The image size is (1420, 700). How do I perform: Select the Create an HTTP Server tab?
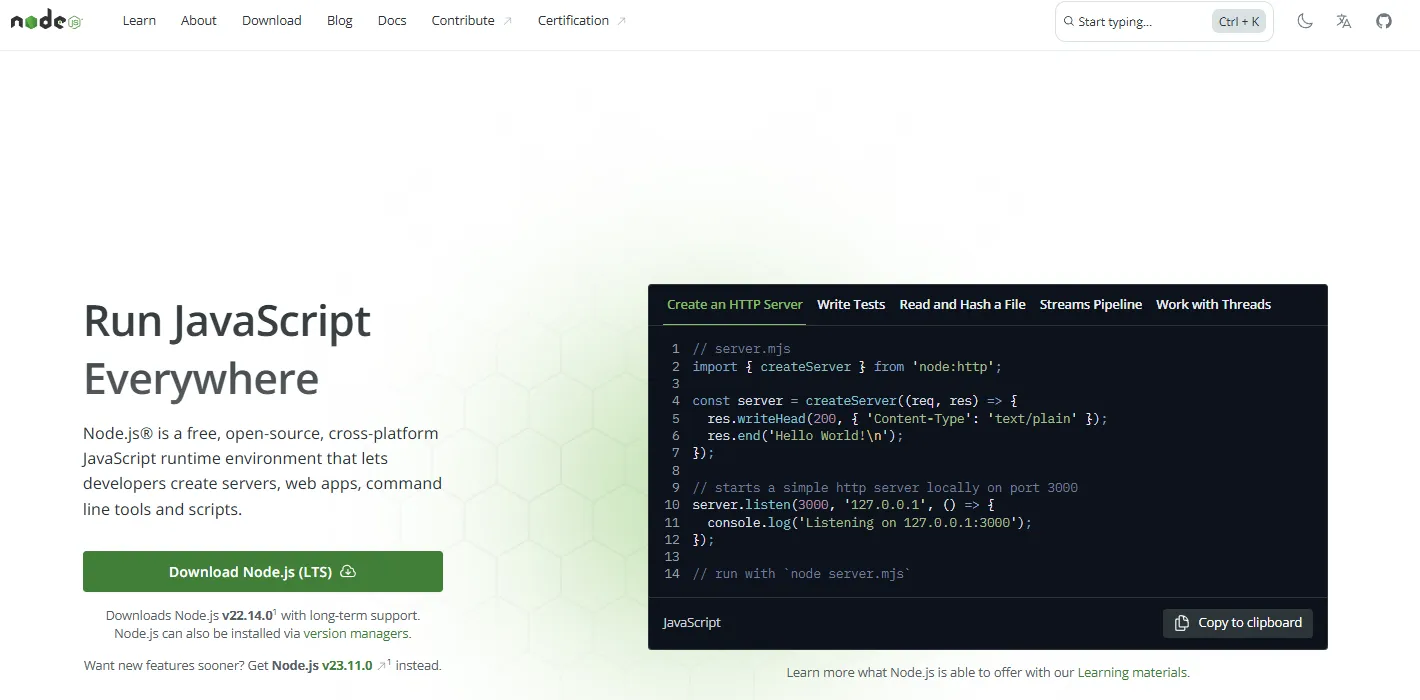click(x=735, y=304)
